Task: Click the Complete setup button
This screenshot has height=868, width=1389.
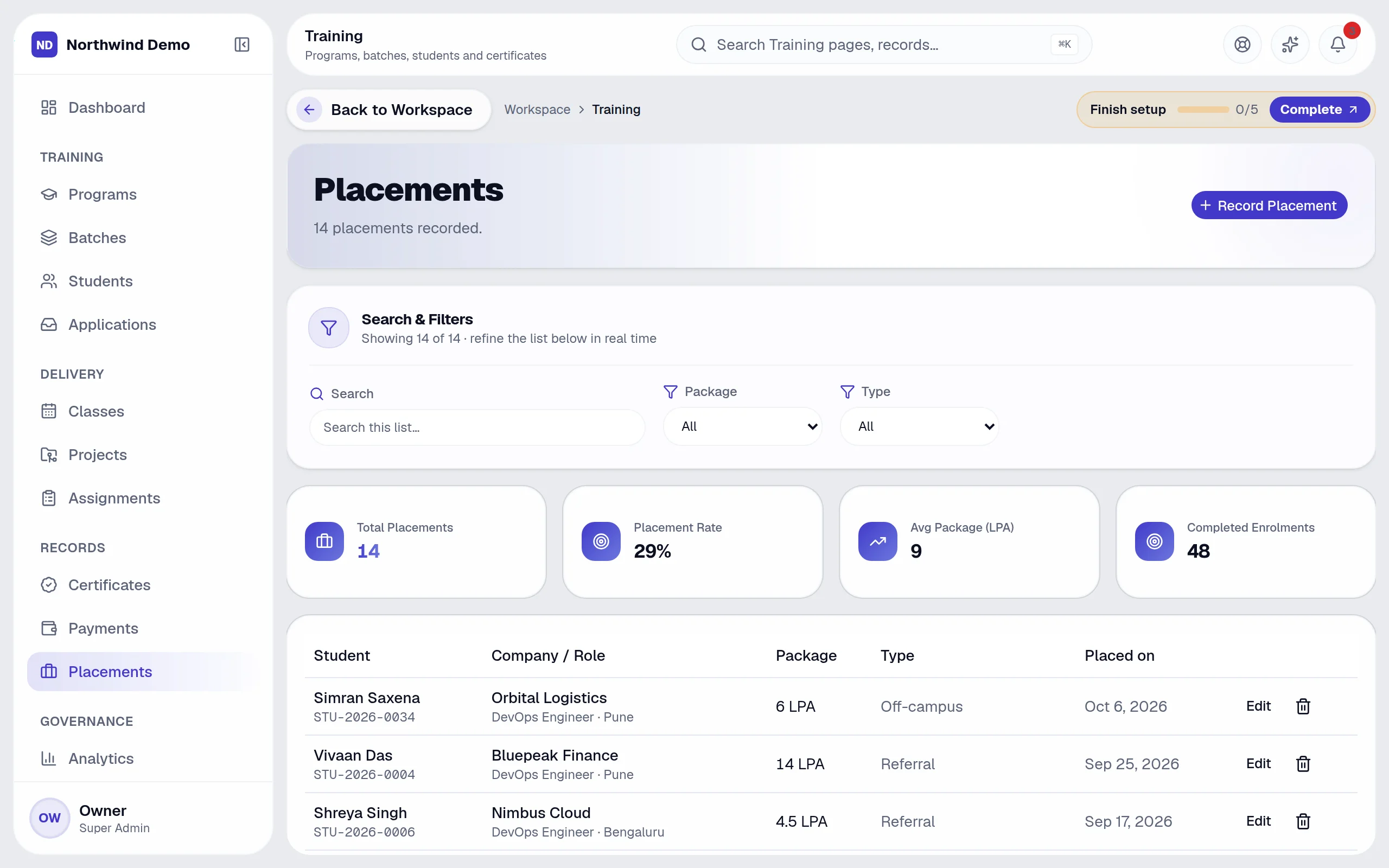Action: [1319, 110]
